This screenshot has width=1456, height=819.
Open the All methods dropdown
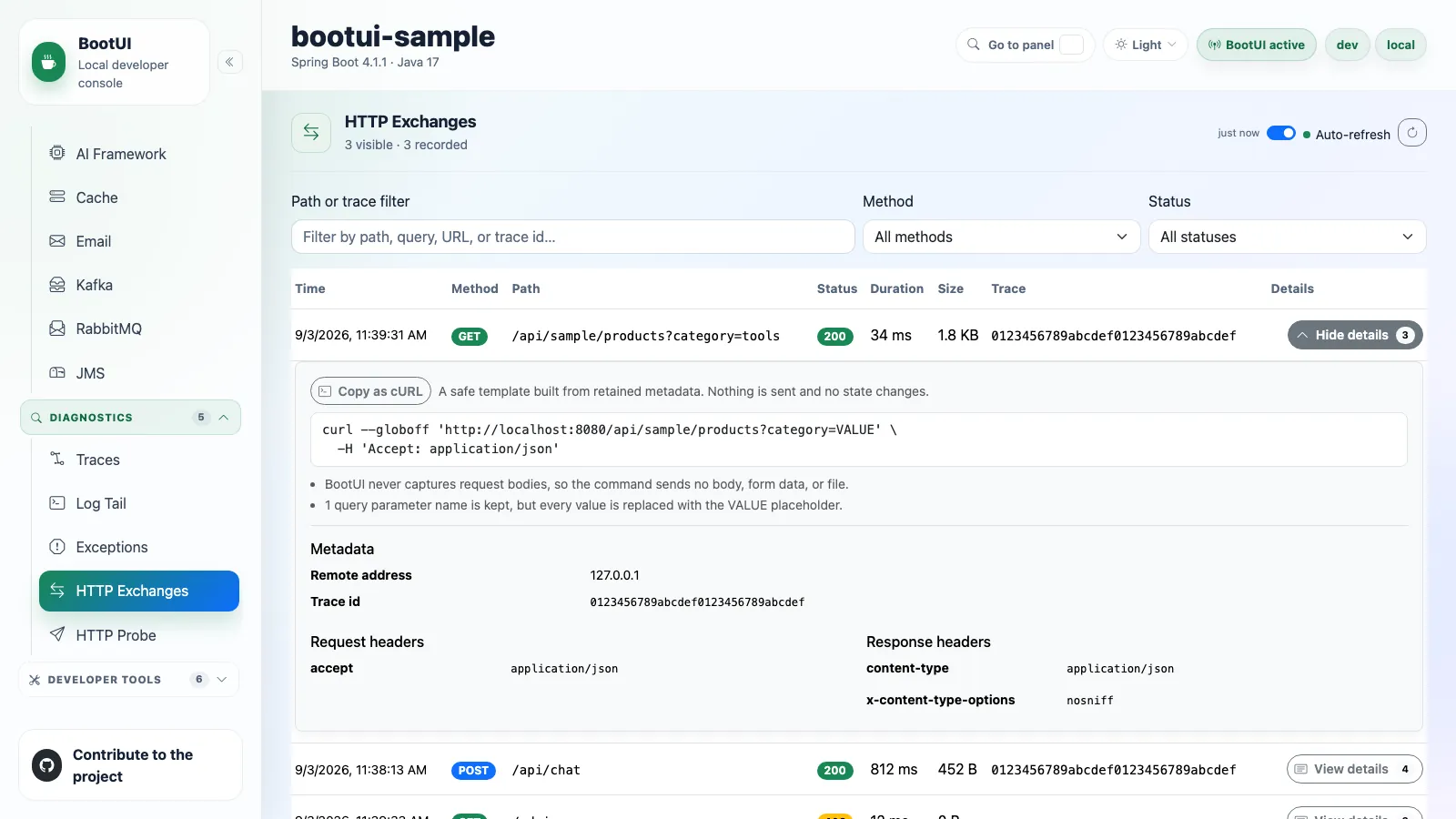pos(1001,237)
